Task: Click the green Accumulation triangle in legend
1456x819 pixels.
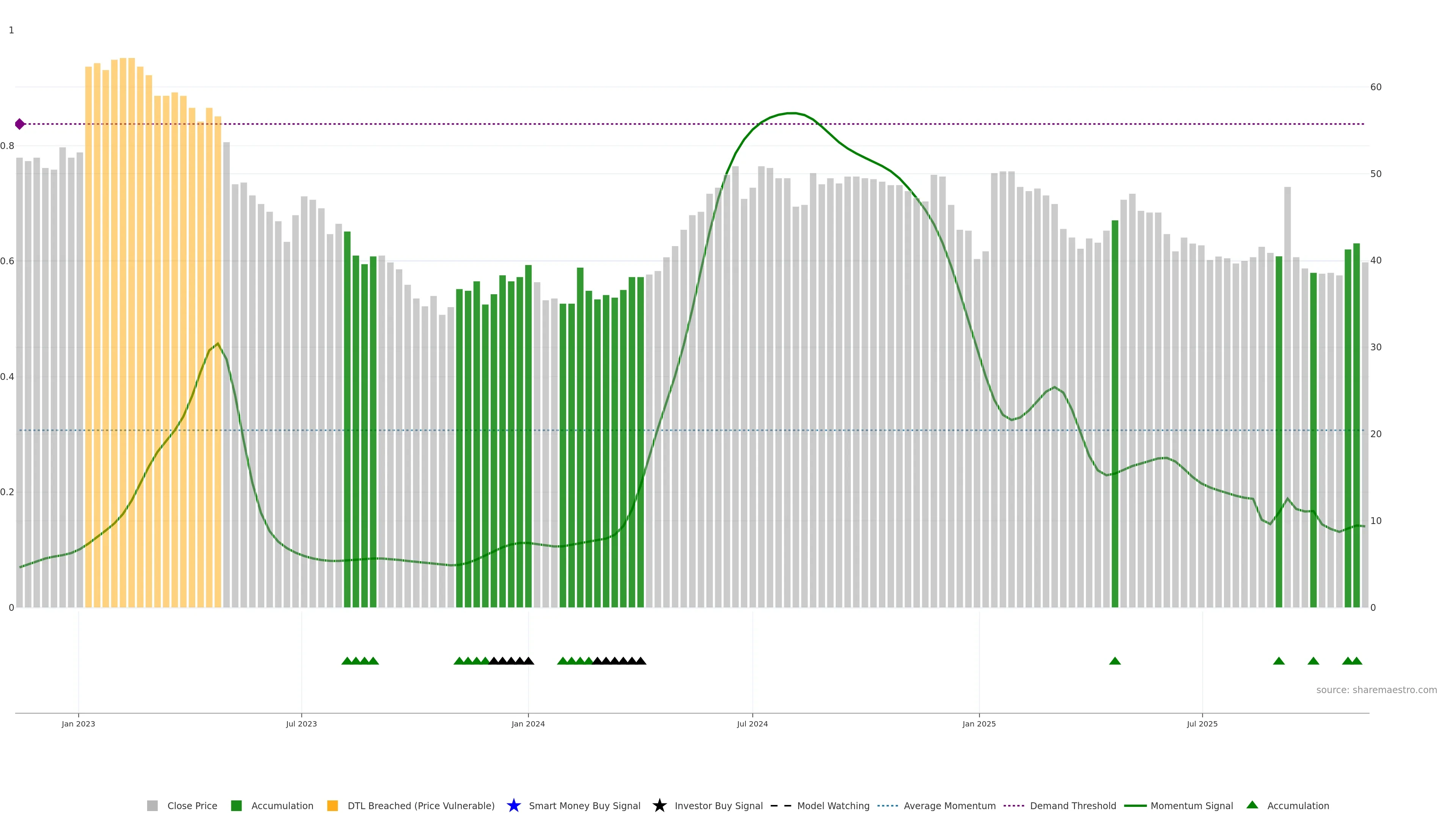Action: tap(1252, 805)
